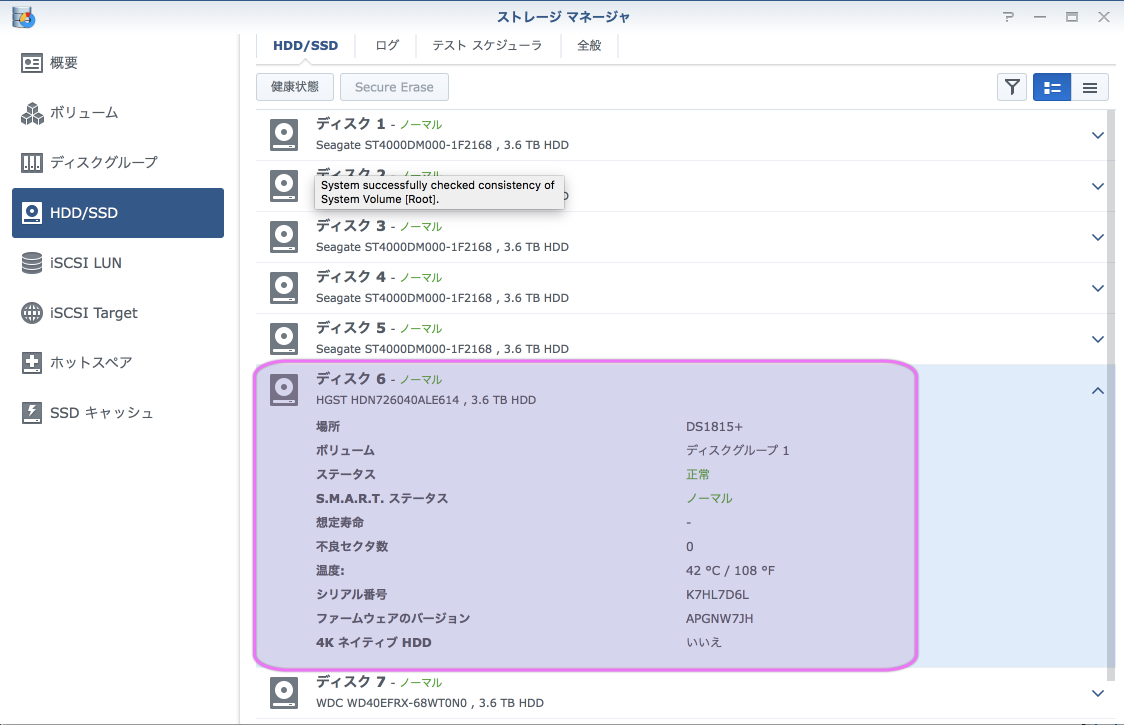The width and height of the screenshot is (1124, 725).
Task: Select the ボリューム cubes icon in sidebar
Action: [32, 113]
